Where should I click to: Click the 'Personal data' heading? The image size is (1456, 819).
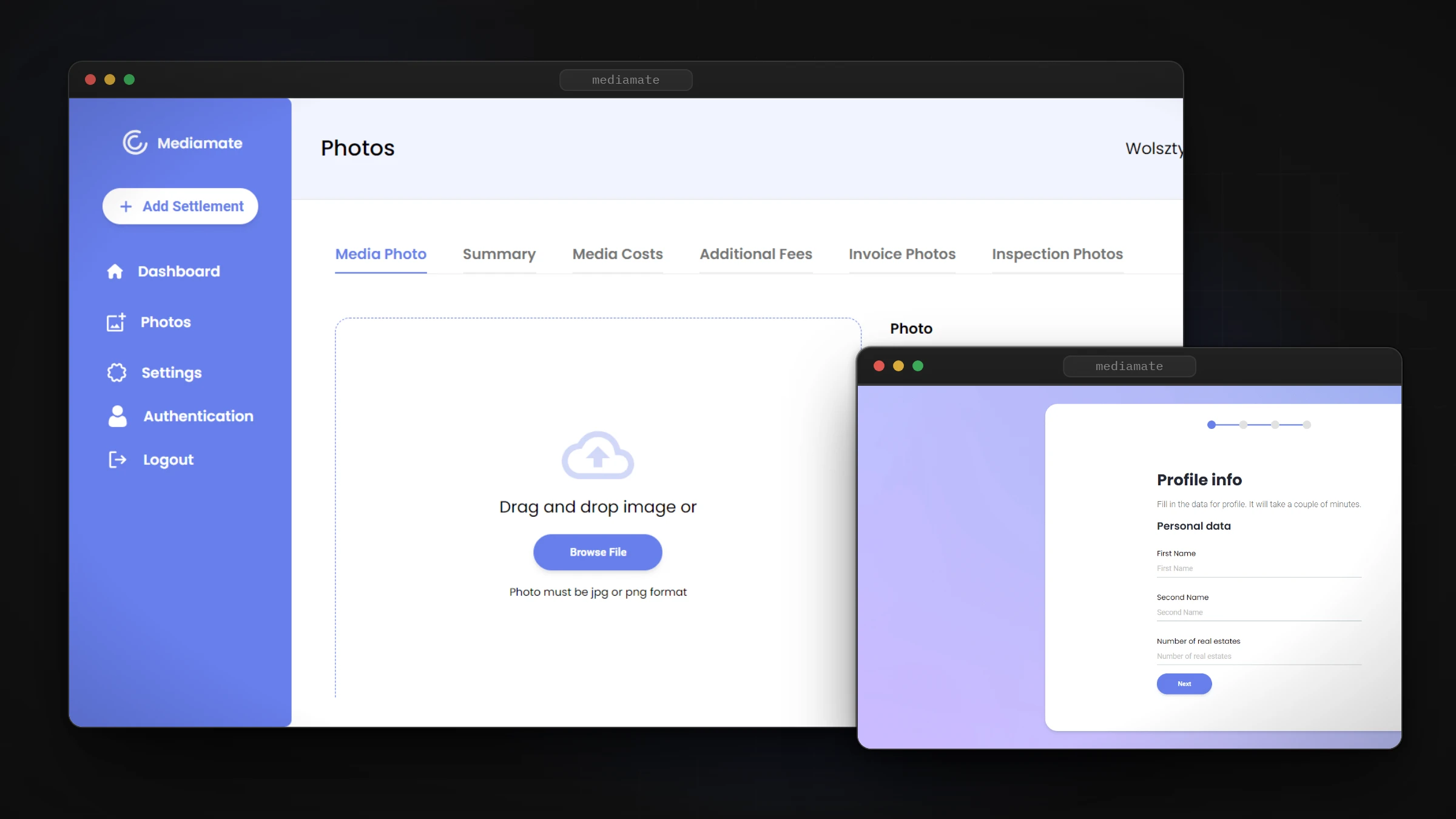1193,526
